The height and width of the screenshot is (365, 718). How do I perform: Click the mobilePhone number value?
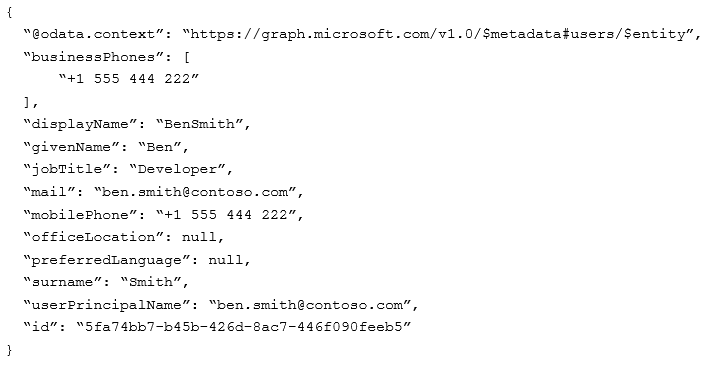click(226, 215)
